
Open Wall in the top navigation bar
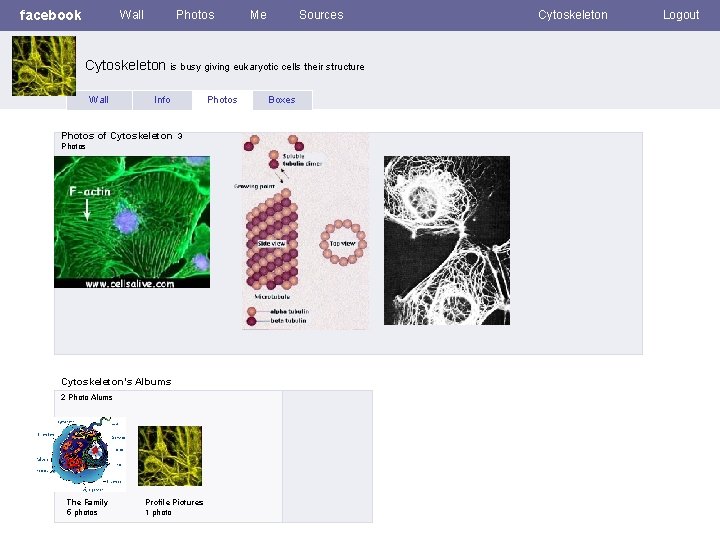(x=131, y=15)
